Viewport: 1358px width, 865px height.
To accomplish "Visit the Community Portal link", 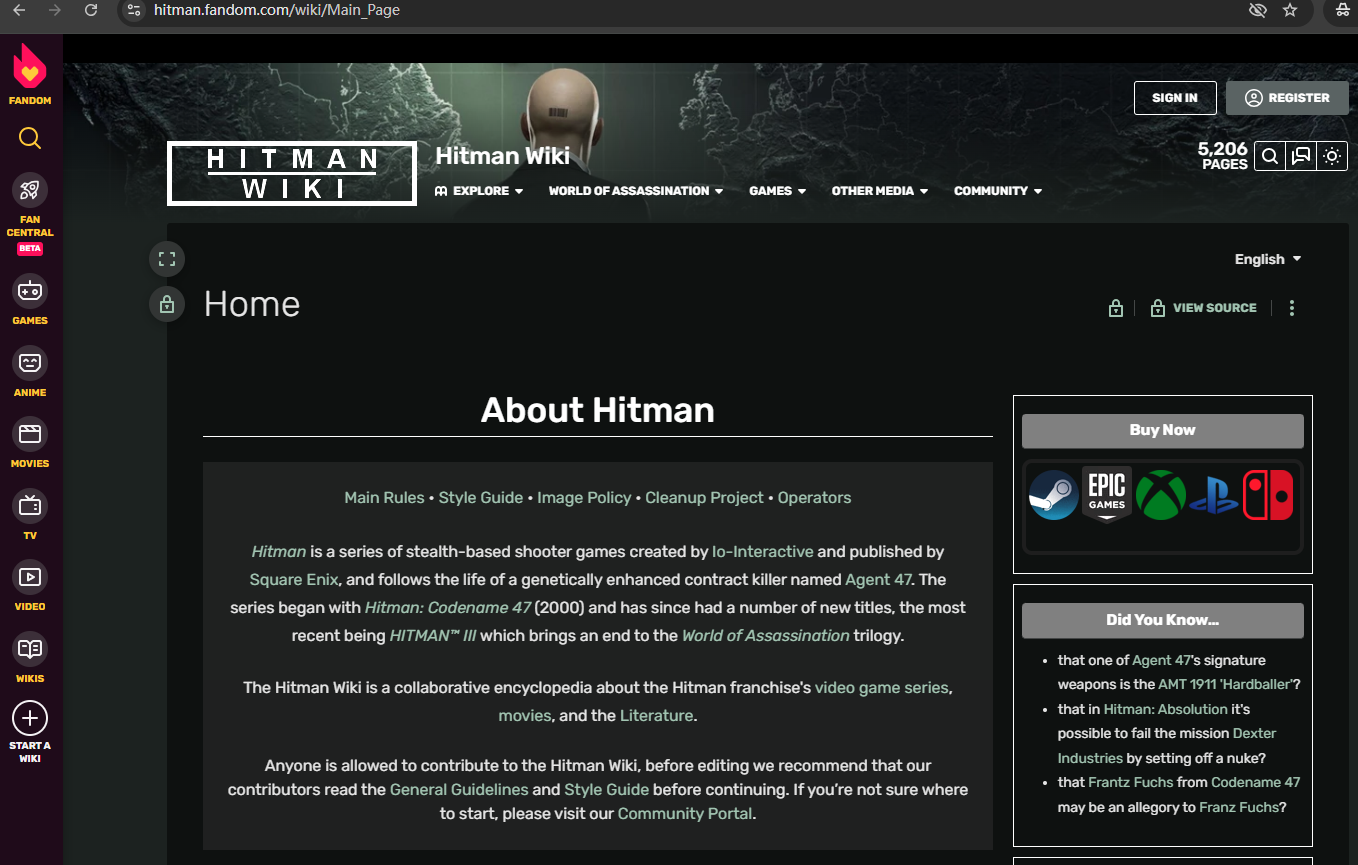I will 685,813.
